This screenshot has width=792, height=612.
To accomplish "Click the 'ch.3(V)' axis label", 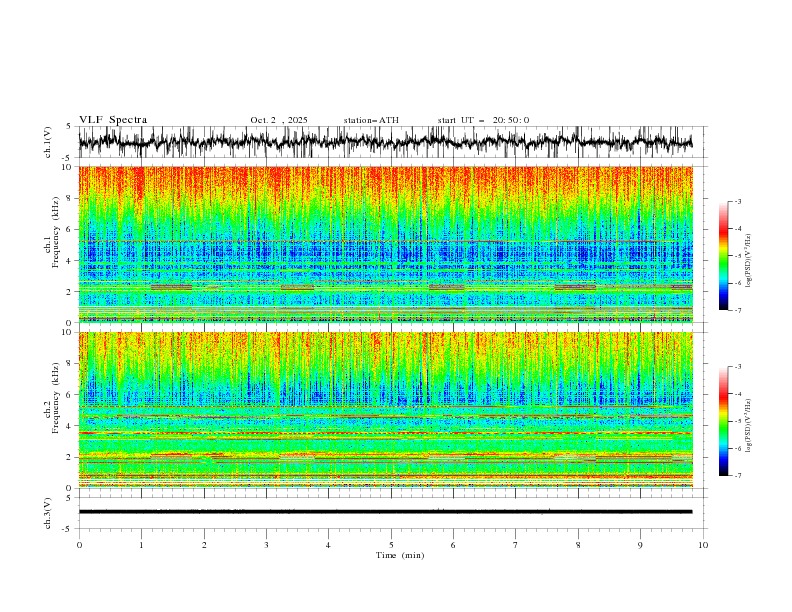I will click(48, 514).
